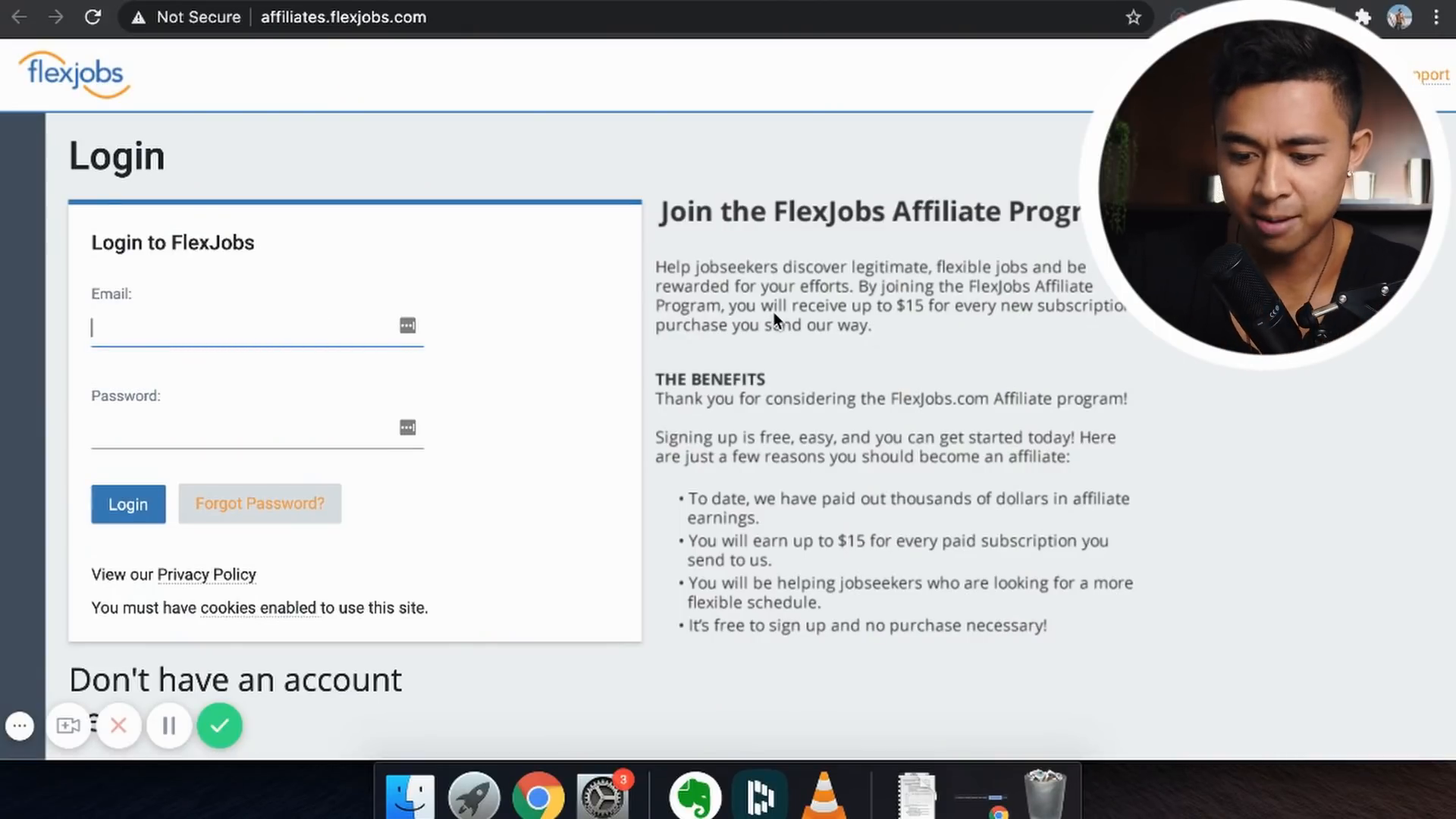Open the Privacy Policy link
This screenshot has width=1456, height=819.
coord(206,575)
